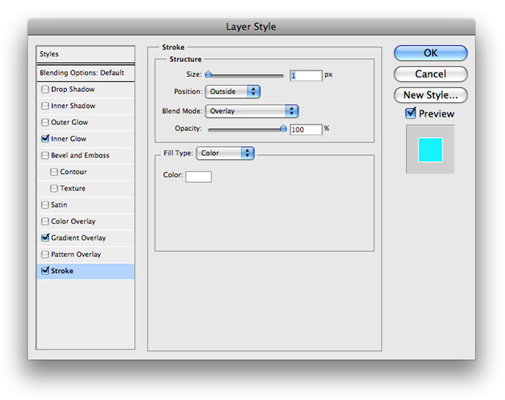505x400 pixels.
Task: Open the Position dropdown set to Outside
Action: click(x=233, y=92)
